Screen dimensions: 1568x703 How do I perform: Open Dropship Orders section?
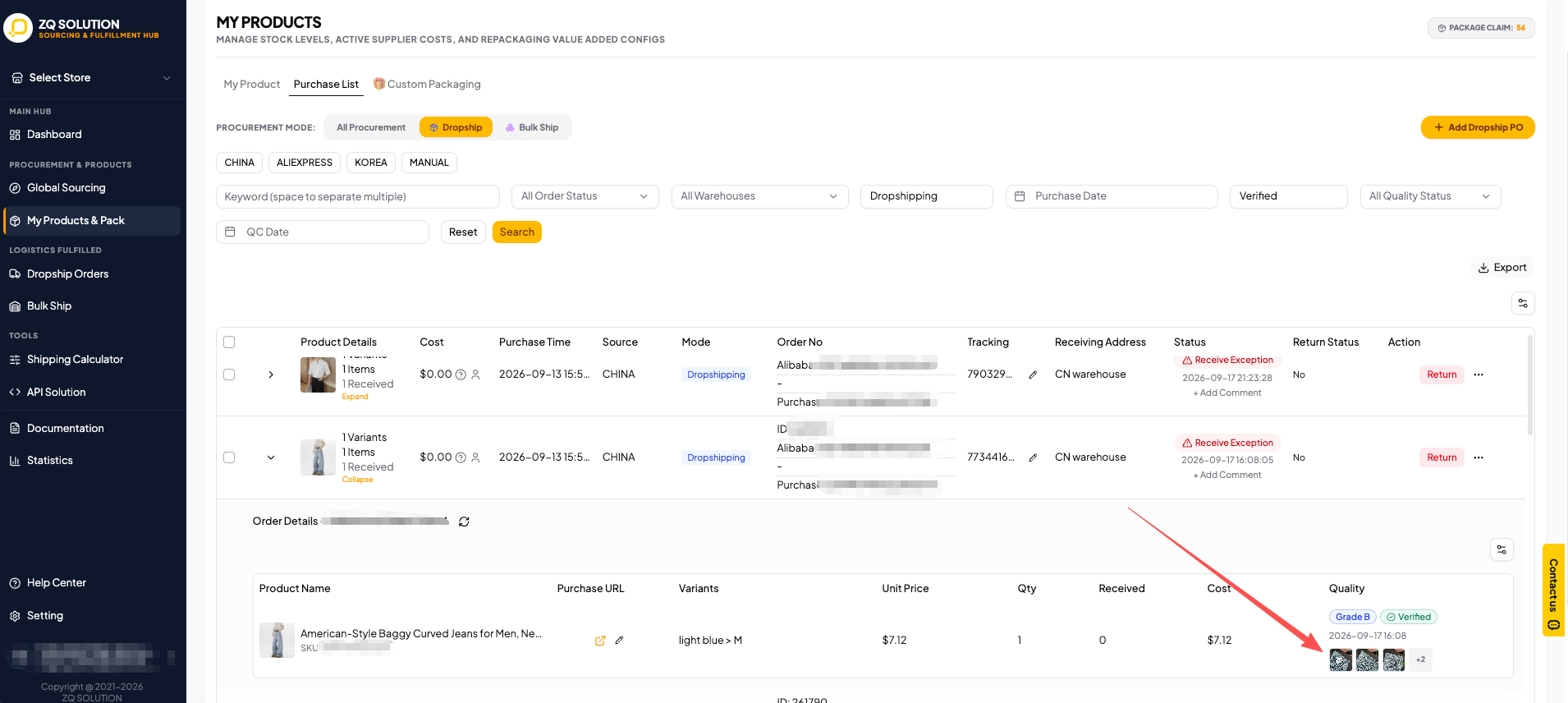point(67,274)
